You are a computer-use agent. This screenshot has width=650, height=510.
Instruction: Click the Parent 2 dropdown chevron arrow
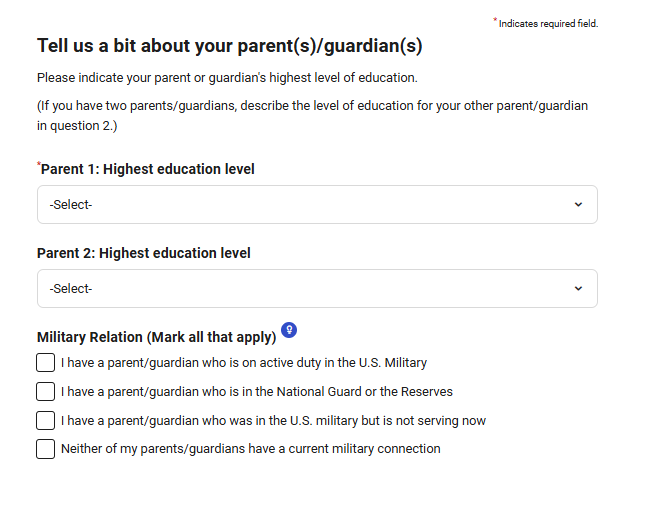pos(578,289)
